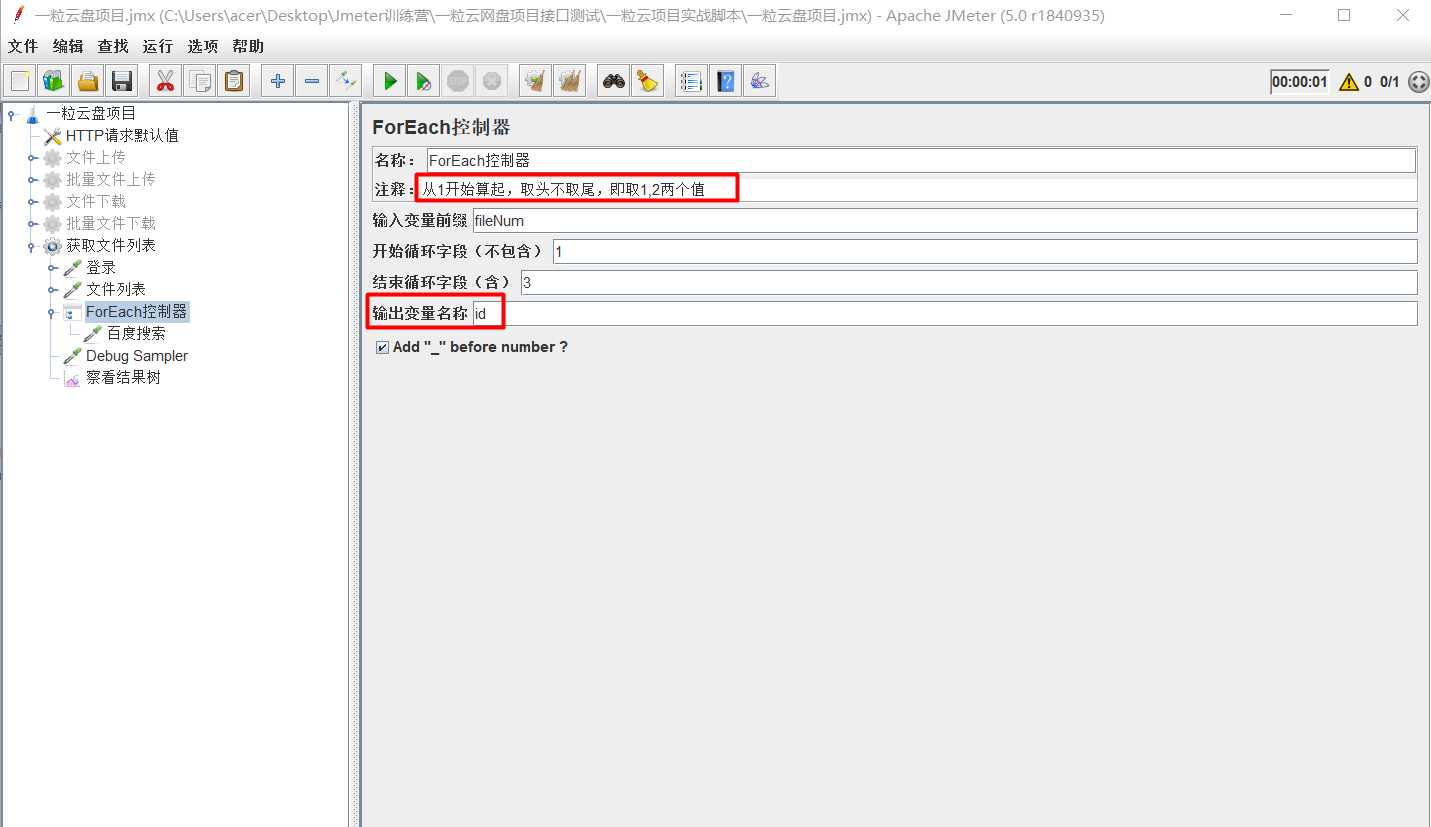Select the disabled 文件上传 thread group
The height and width of the screenshot is (827, 1431).
click(96, 158)
